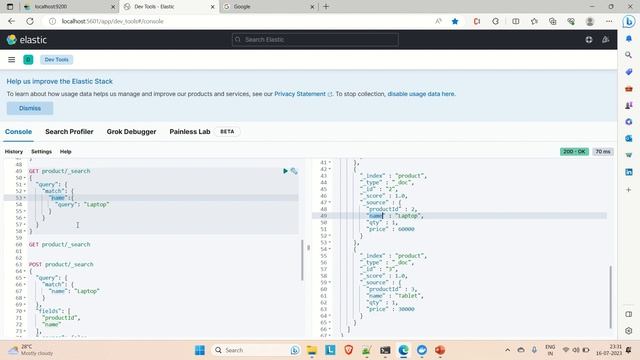Viewport: 640px width, 360px height.
Task: Open the Edge sidebar search tool
Action: click(629, 55)
